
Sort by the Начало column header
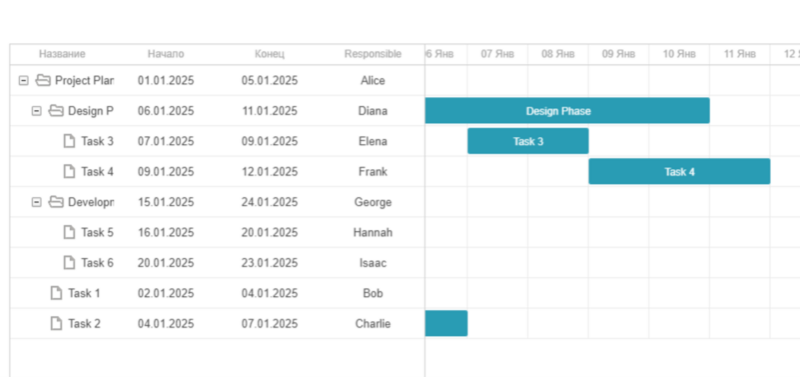[166, 54]
